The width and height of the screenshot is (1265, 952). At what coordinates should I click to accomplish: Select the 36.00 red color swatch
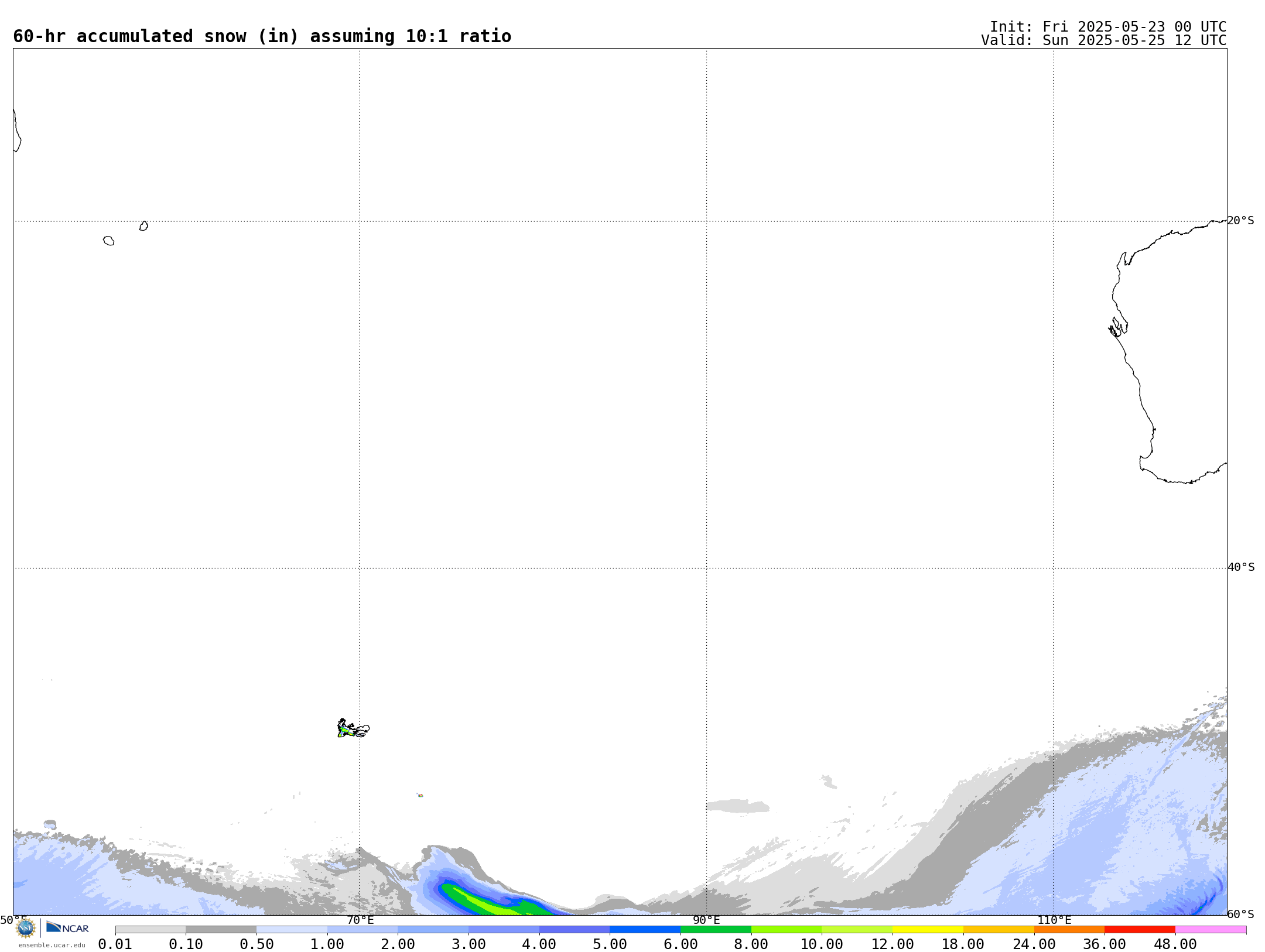1140,930
